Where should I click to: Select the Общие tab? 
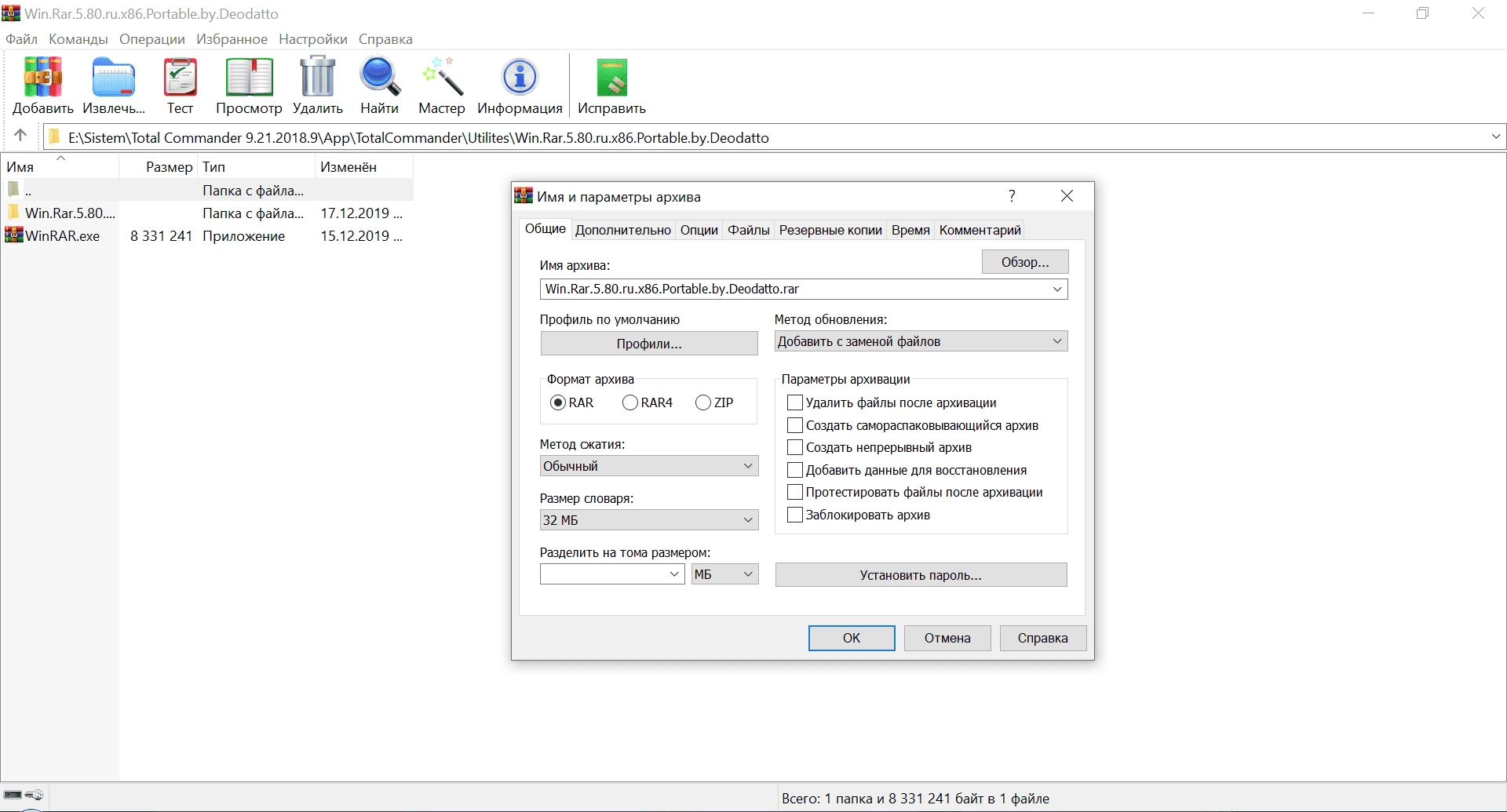545,228
